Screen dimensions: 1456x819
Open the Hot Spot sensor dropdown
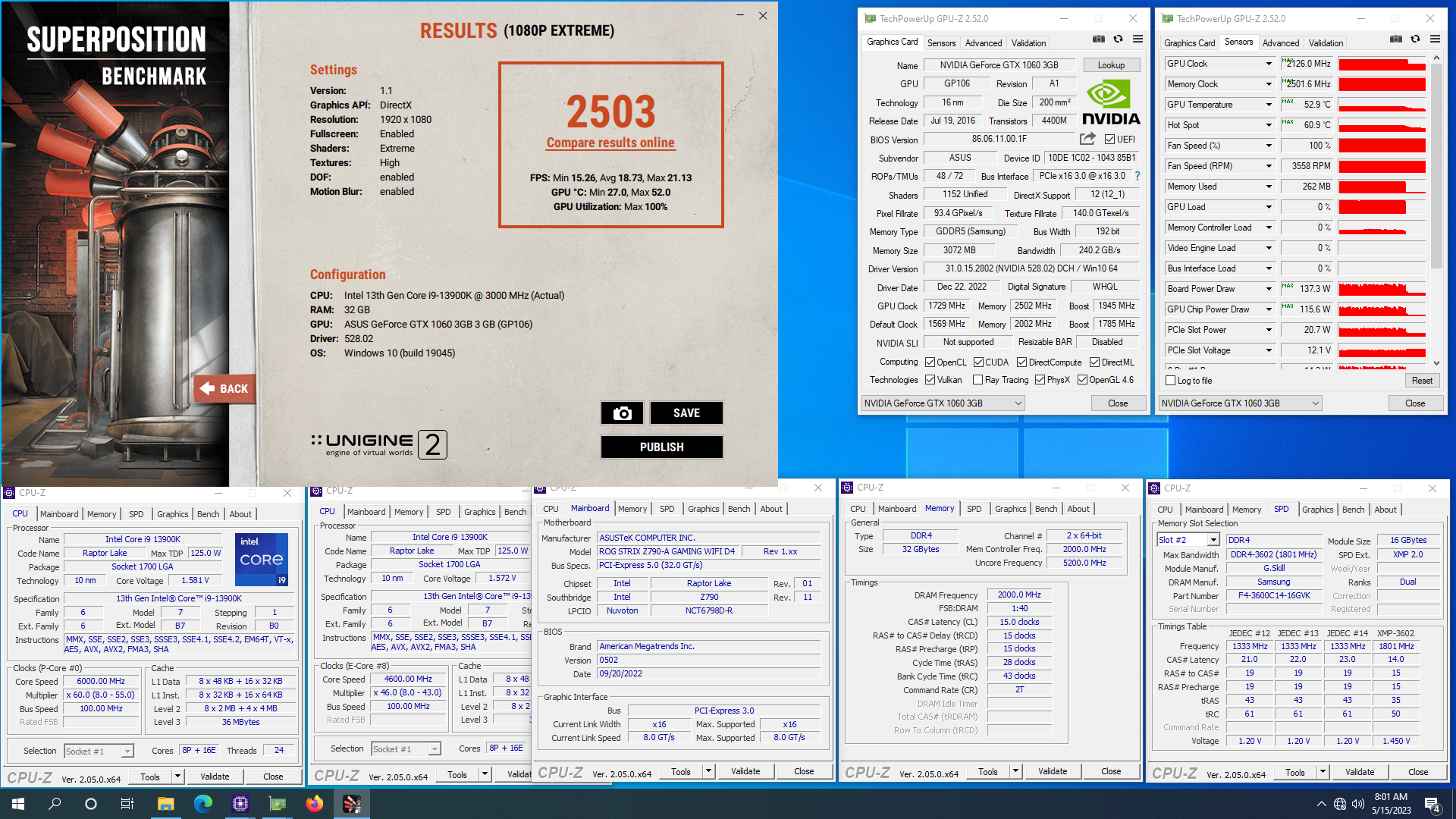click(1269, 125)
